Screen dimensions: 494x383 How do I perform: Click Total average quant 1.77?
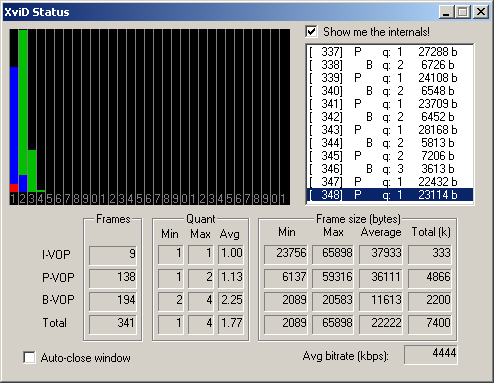[x=231, y=324]
